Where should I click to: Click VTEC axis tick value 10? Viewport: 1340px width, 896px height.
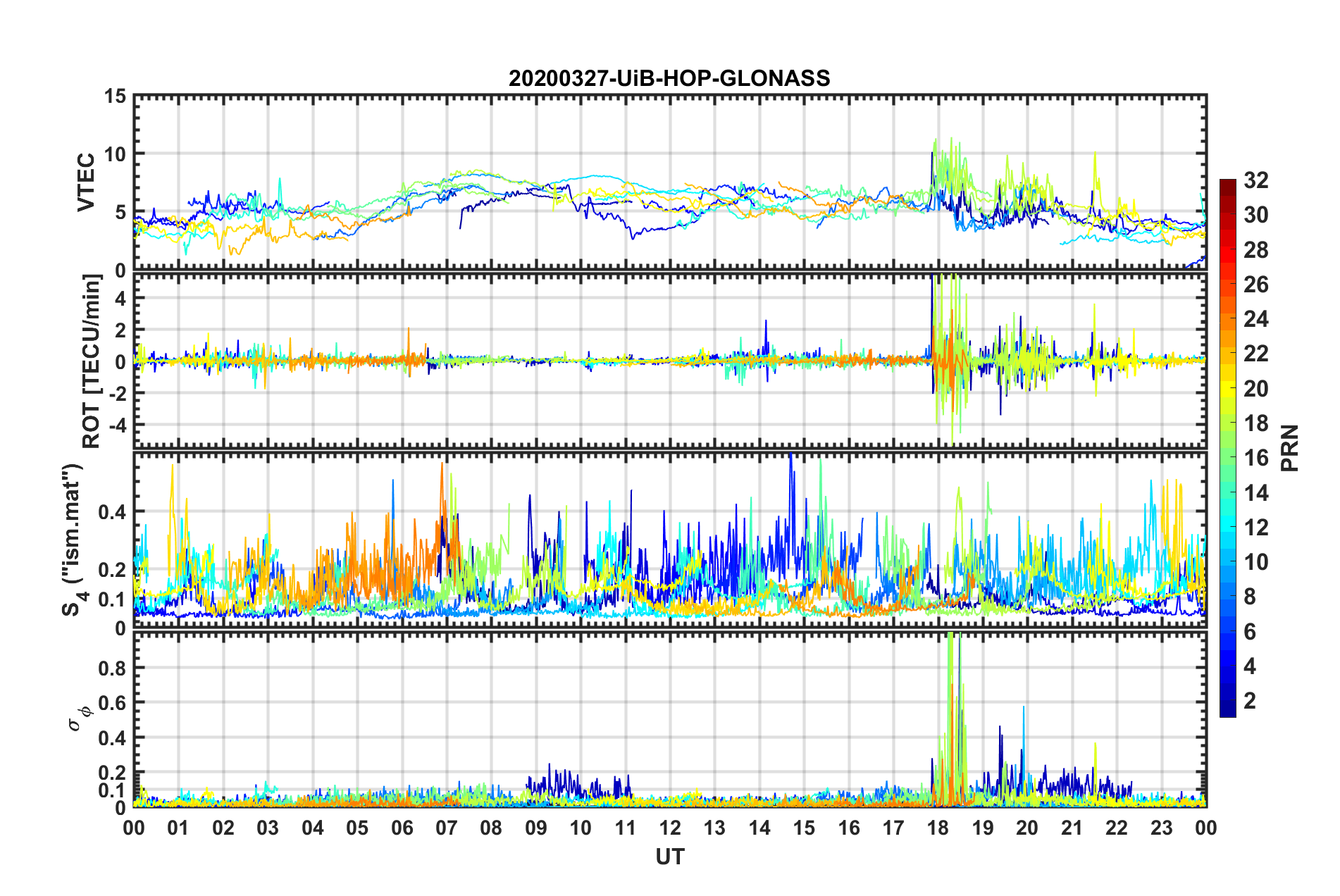[x=115, y=154]
